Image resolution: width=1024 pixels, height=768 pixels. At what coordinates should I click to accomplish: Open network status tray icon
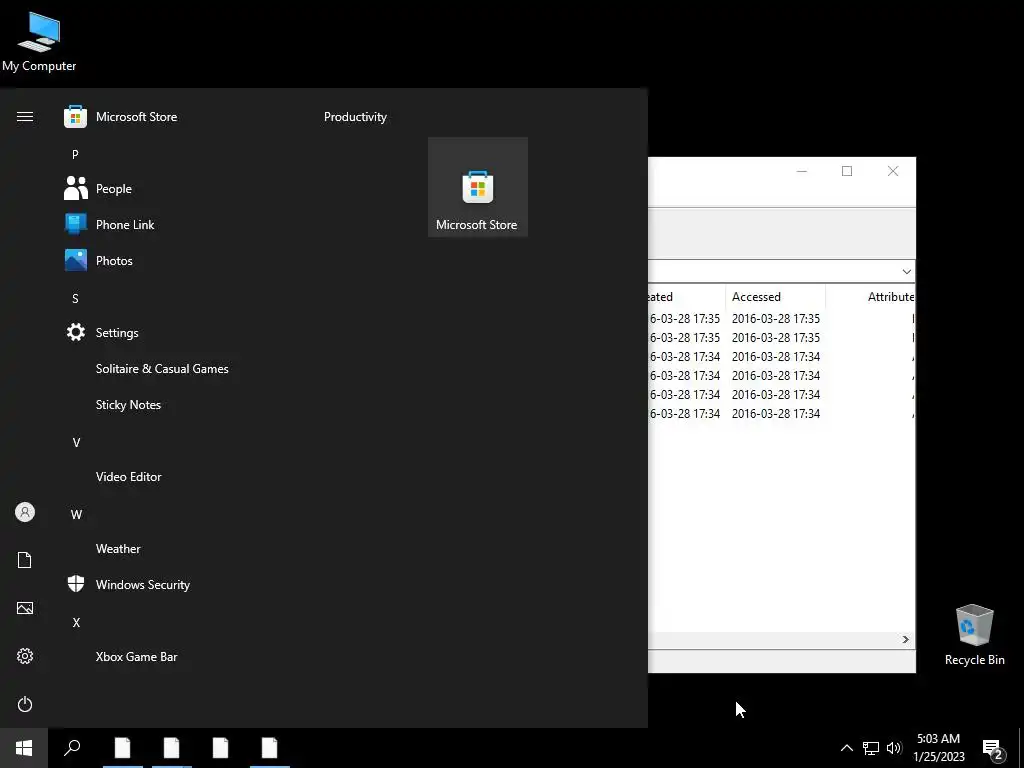871,748
